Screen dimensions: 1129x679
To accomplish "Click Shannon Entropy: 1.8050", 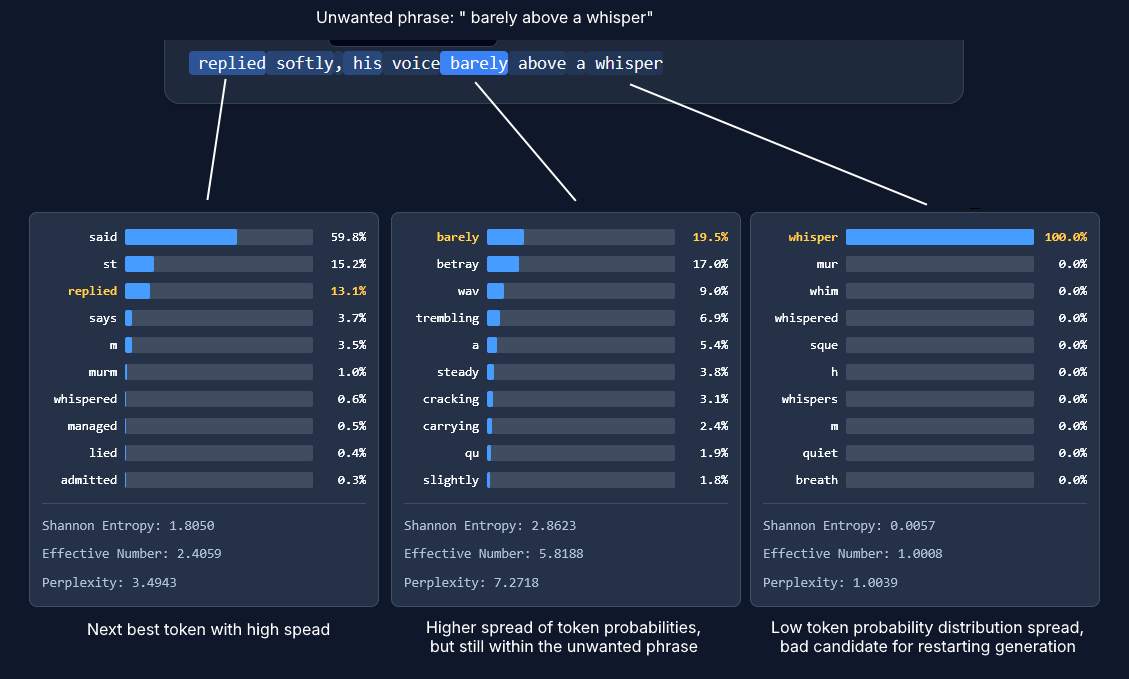I will (128, 526).
